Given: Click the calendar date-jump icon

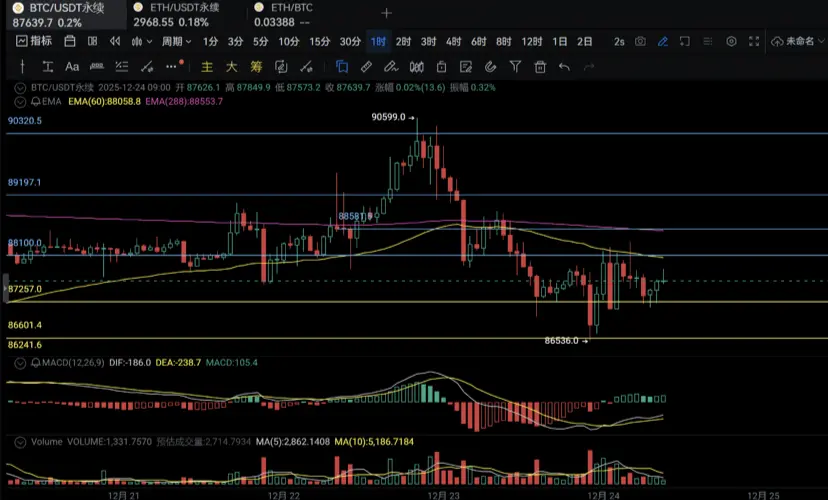Looking at the screenshot, I should (x=70, y=41).
